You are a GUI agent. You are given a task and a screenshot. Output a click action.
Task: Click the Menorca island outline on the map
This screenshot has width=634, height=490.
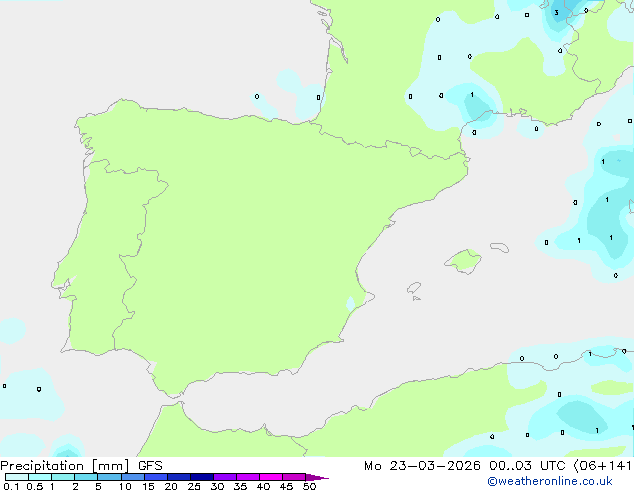point(499,247)
